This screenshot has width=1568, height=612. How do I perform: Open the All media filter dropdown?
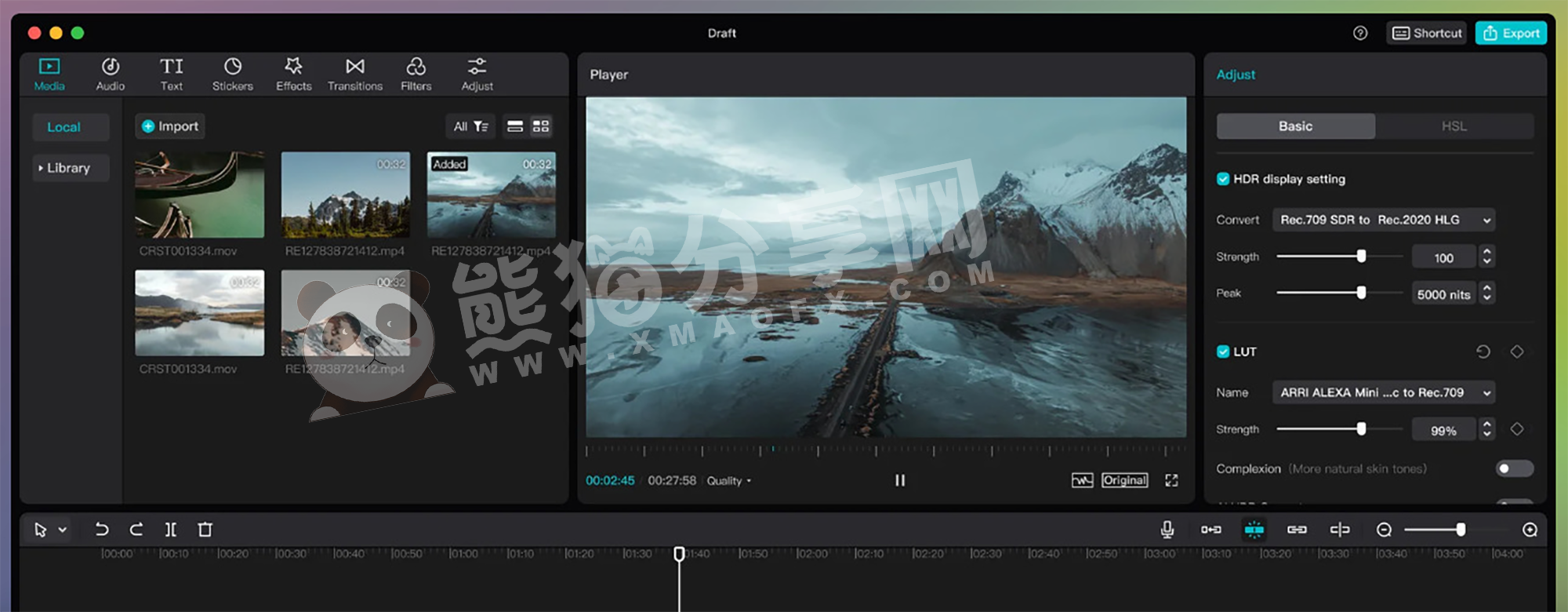pyautogui.click(x=470, y=126)
